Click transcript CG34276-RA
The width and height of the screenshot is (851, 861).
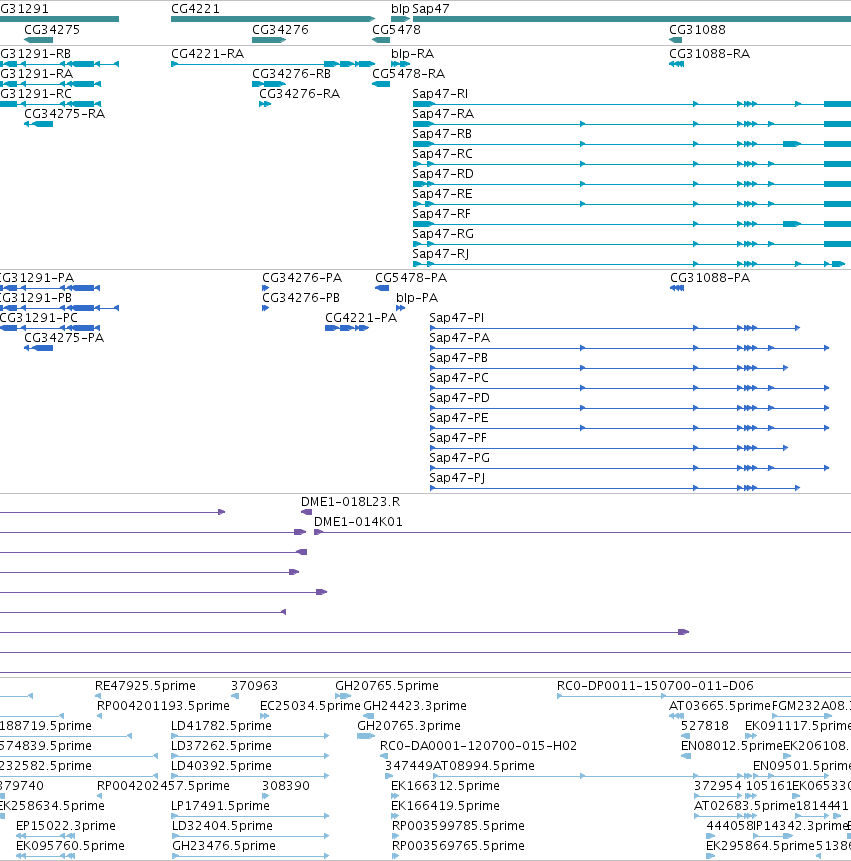click(299, 94)
